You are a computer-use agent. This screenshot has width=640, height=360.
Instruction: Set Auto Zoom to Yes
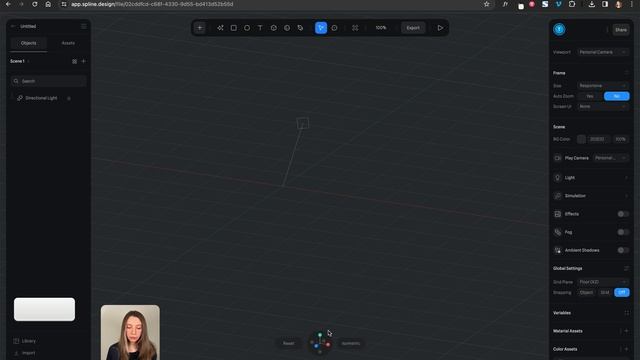tap(590, 96)
